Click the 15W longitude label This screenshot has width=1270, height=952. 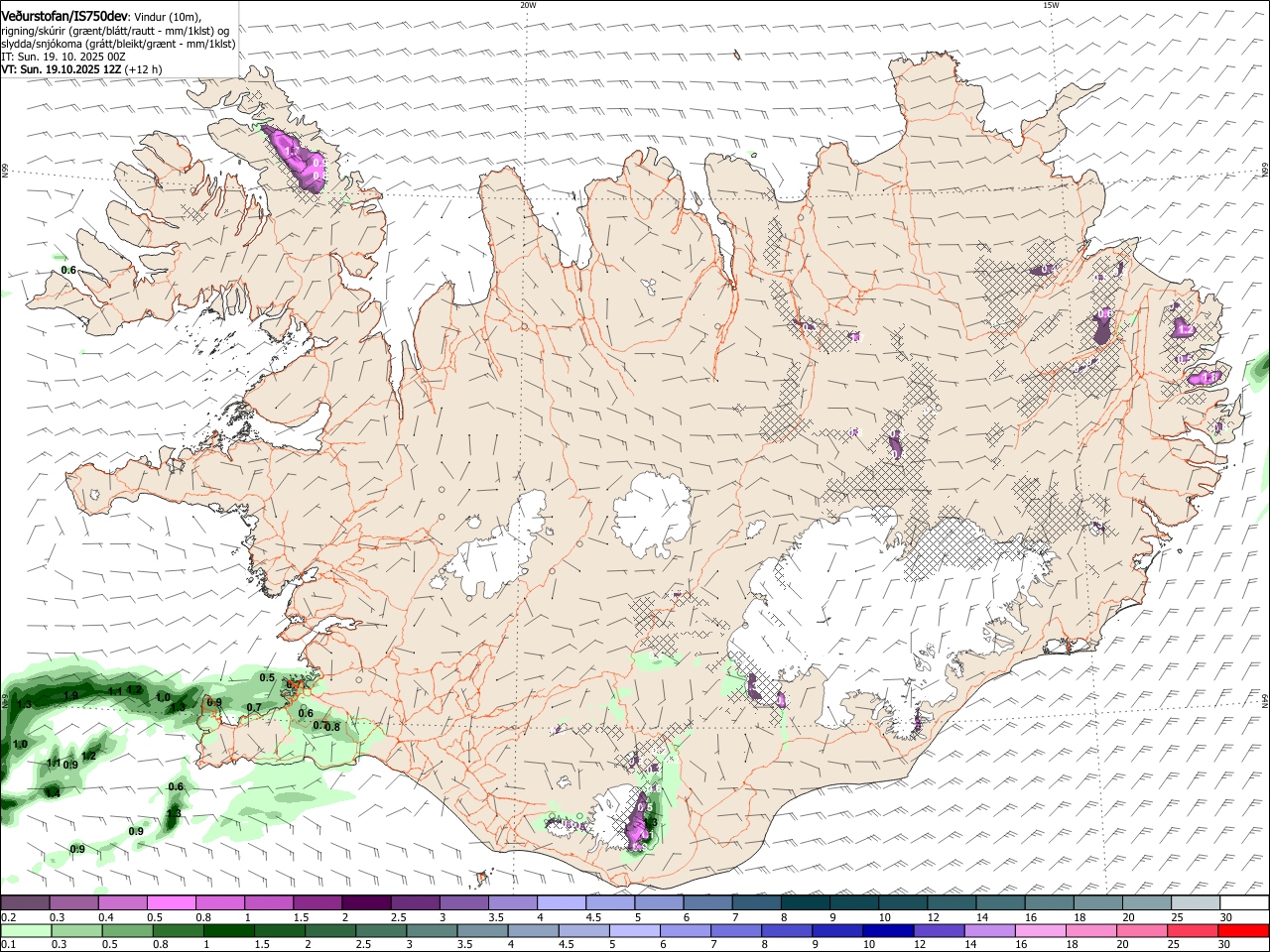[x=1051, y=5]
